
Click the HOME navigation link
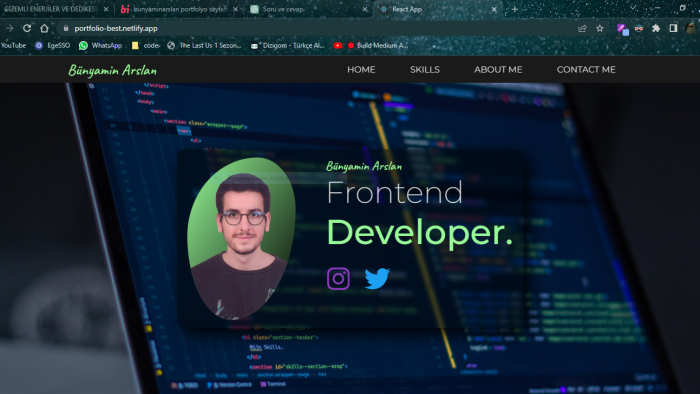point(361,70)
